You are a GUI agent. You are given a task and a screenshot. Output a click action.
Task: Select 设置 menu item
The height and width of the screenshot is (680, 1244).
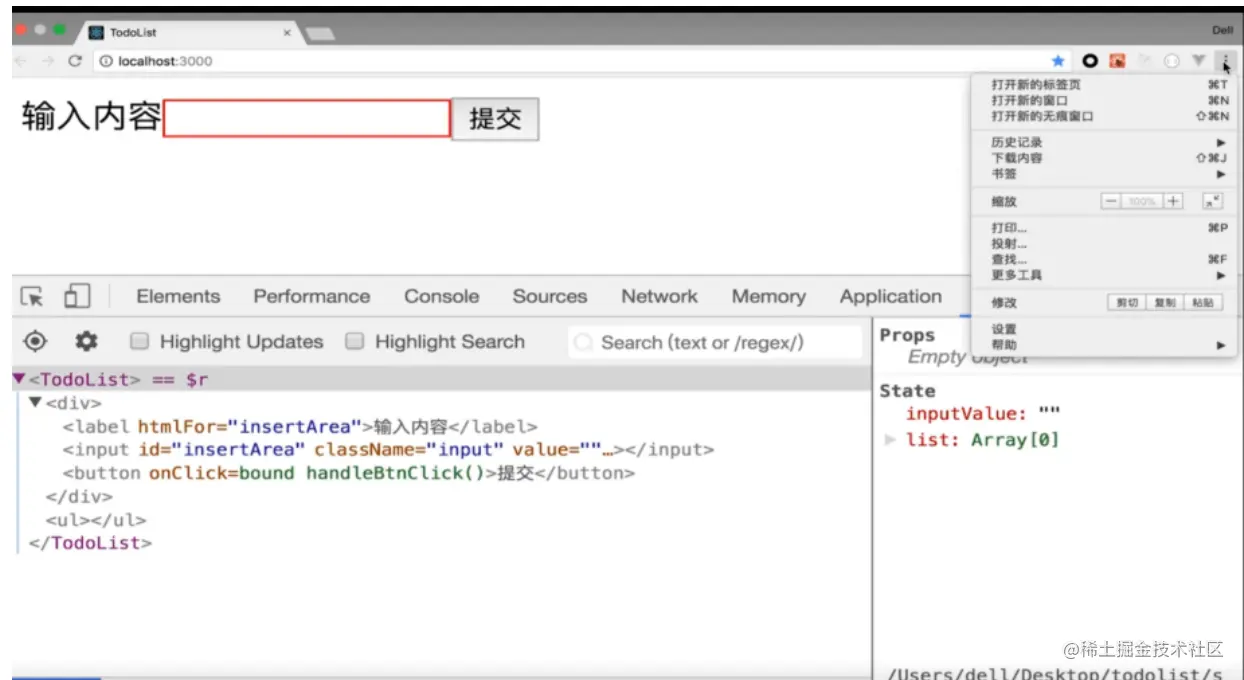coord(1104,329)
